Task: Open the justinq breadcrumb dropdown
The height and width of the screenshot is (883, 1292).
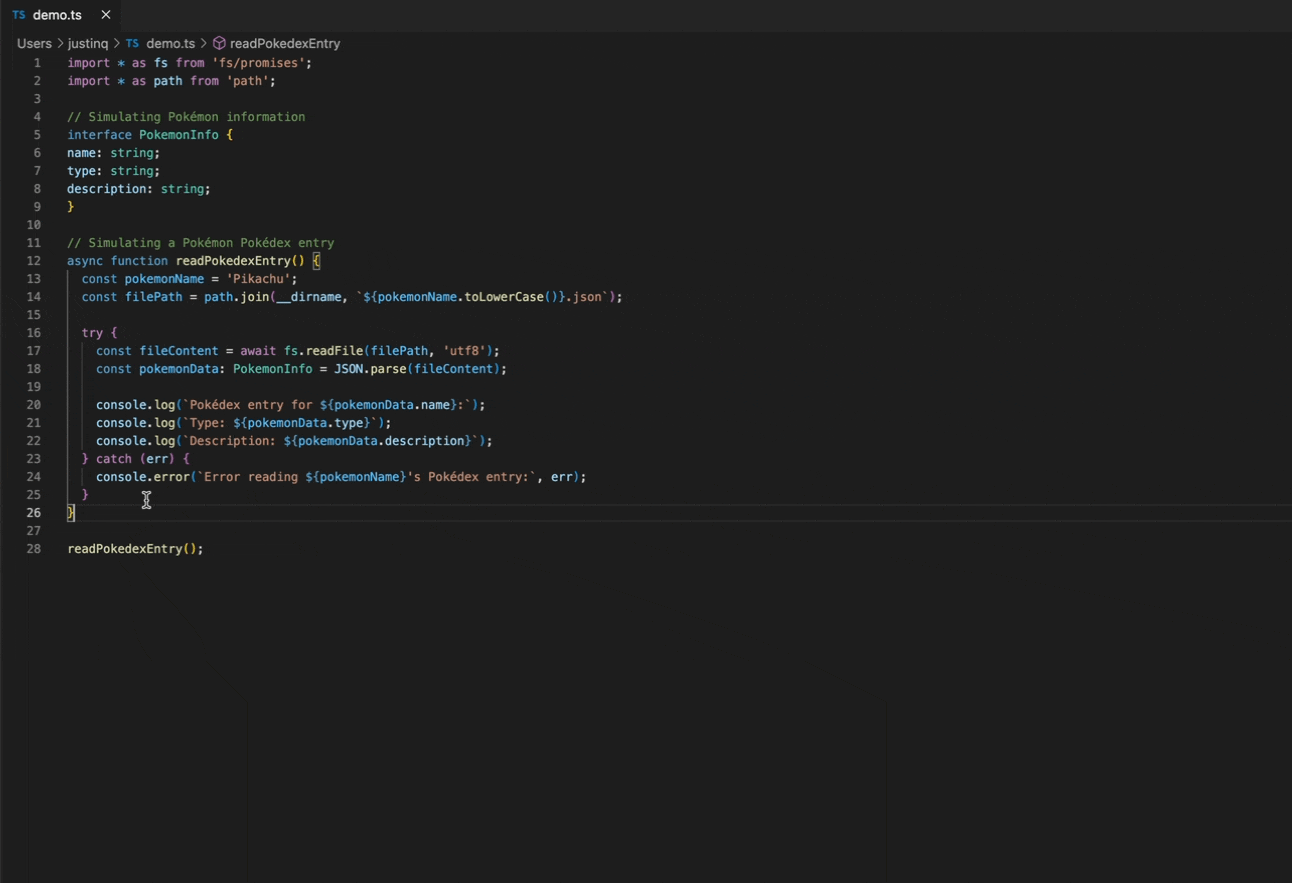Action: [87, 43]
